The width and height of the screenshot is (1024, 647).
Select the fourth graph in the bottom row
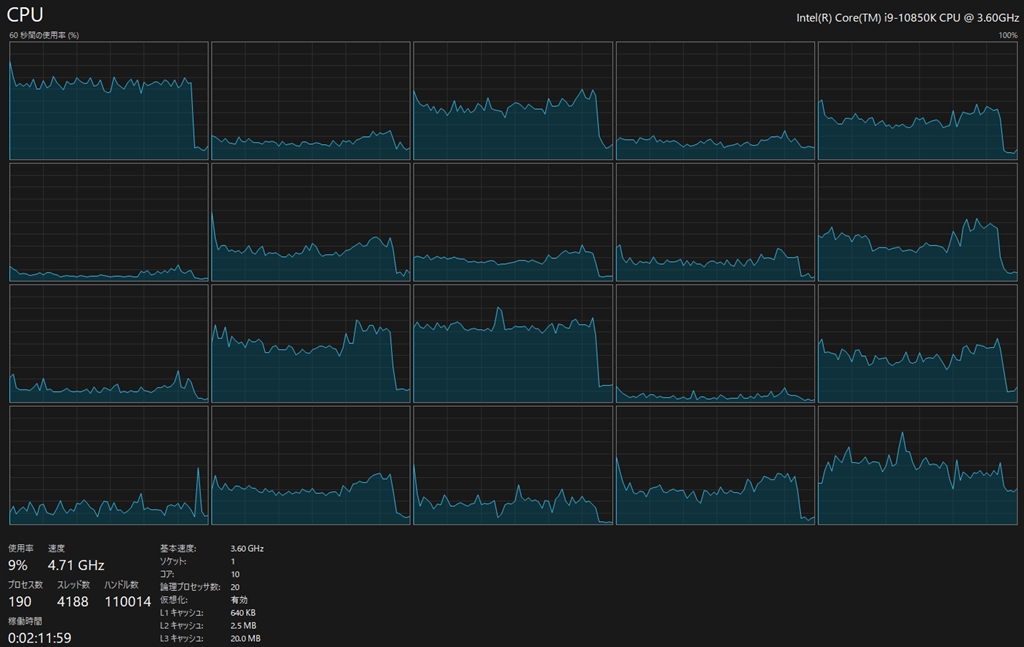pos(715,465)
